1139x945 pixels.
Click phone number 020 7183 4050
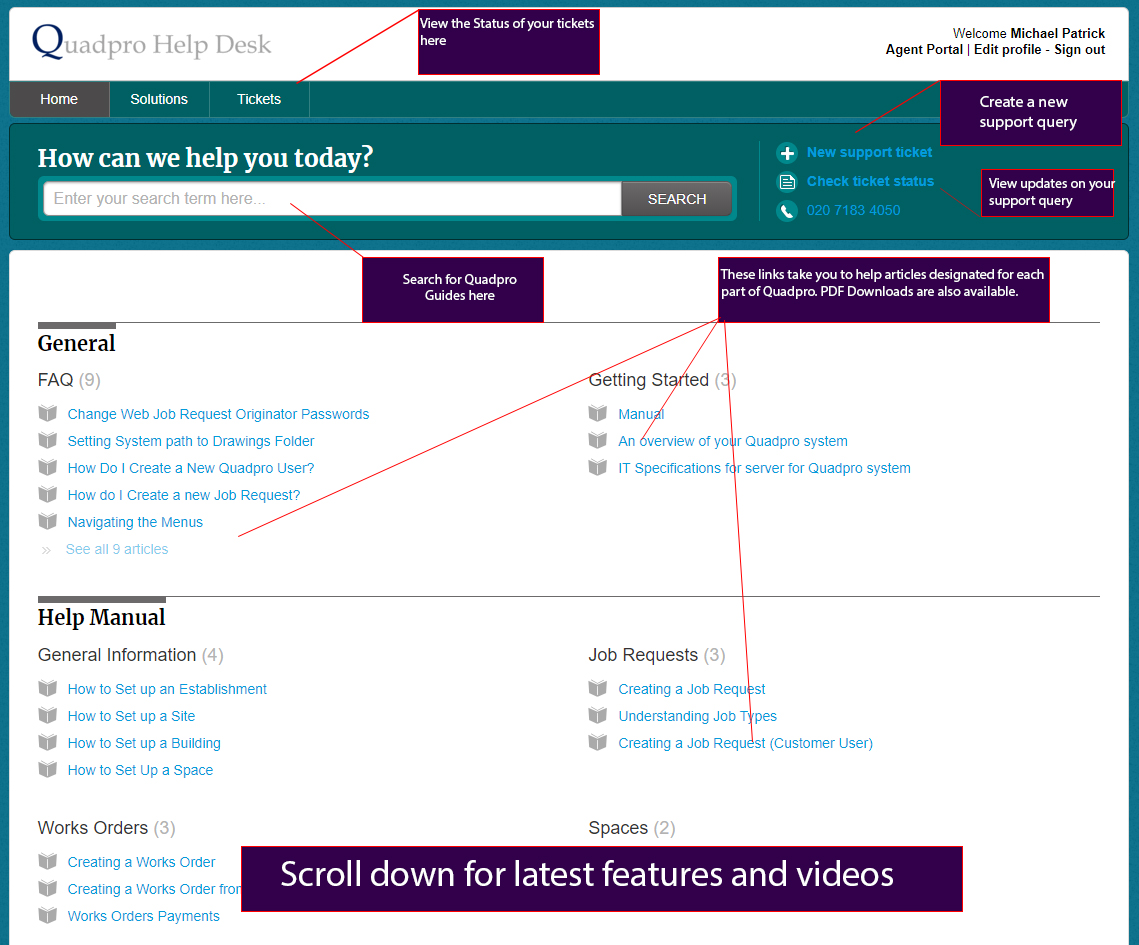[854, 211]
